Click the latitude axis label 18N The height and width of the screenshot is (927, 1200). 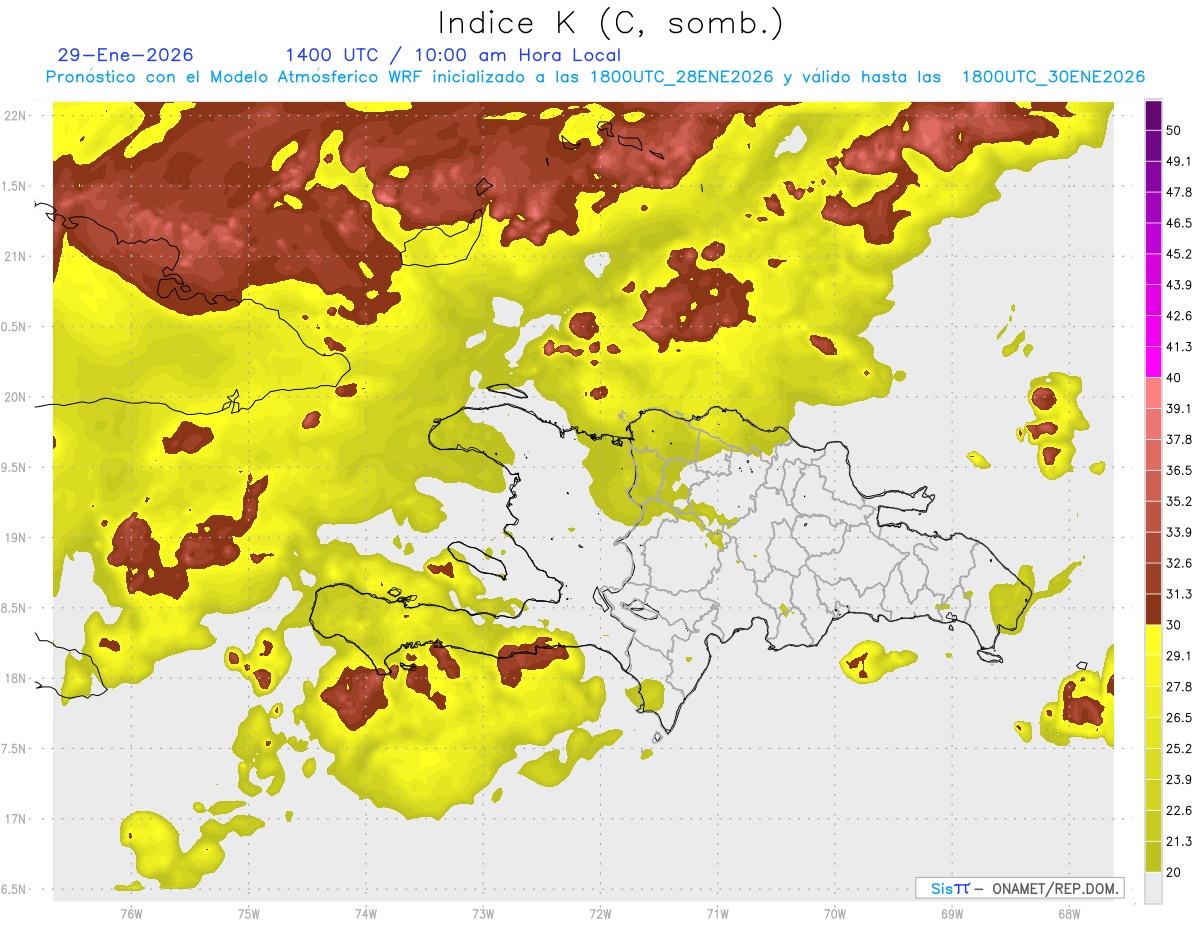click(x=17, y=679)
